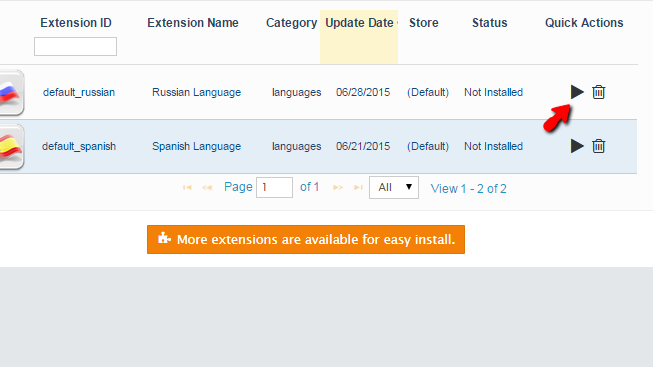Open the Spanish flag extension icon
This screenshot has height=367, width=653.
[x=11, y=147]
